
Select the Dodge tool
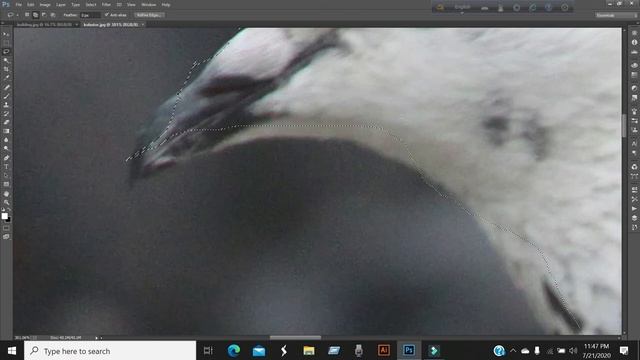coord(6,149)
